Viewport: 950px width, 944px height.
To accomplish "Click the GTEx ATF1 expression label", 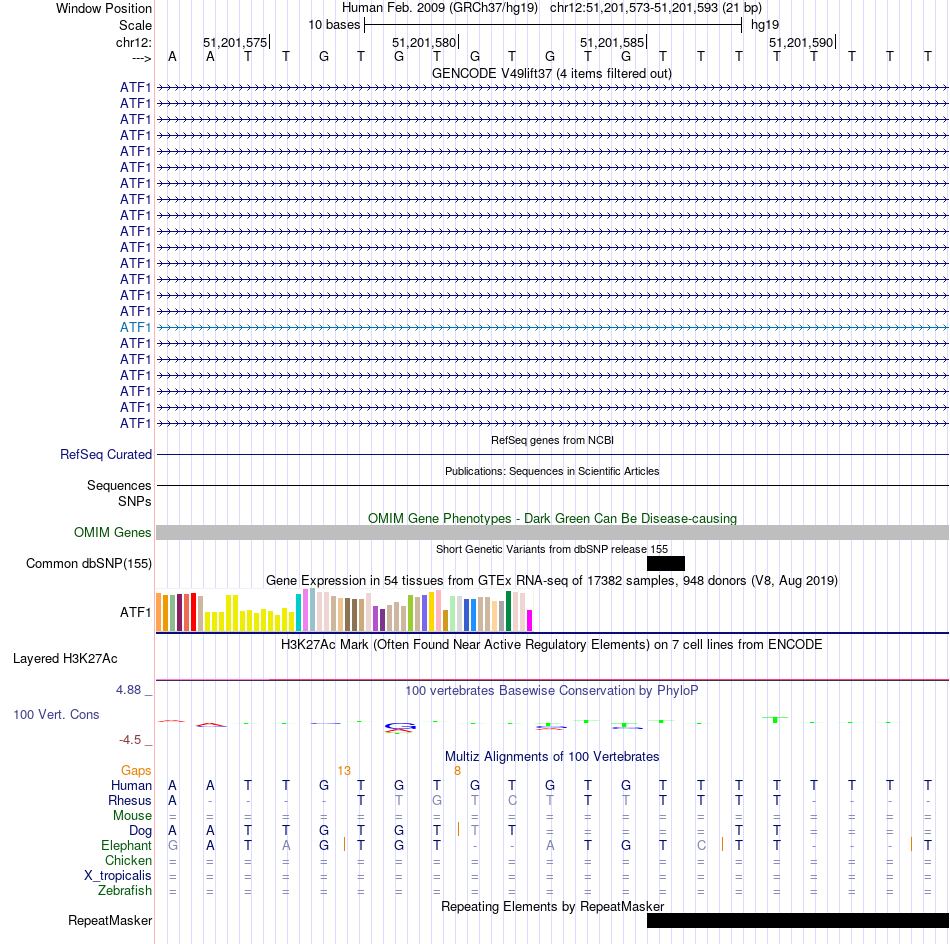I will pos(135,613).
